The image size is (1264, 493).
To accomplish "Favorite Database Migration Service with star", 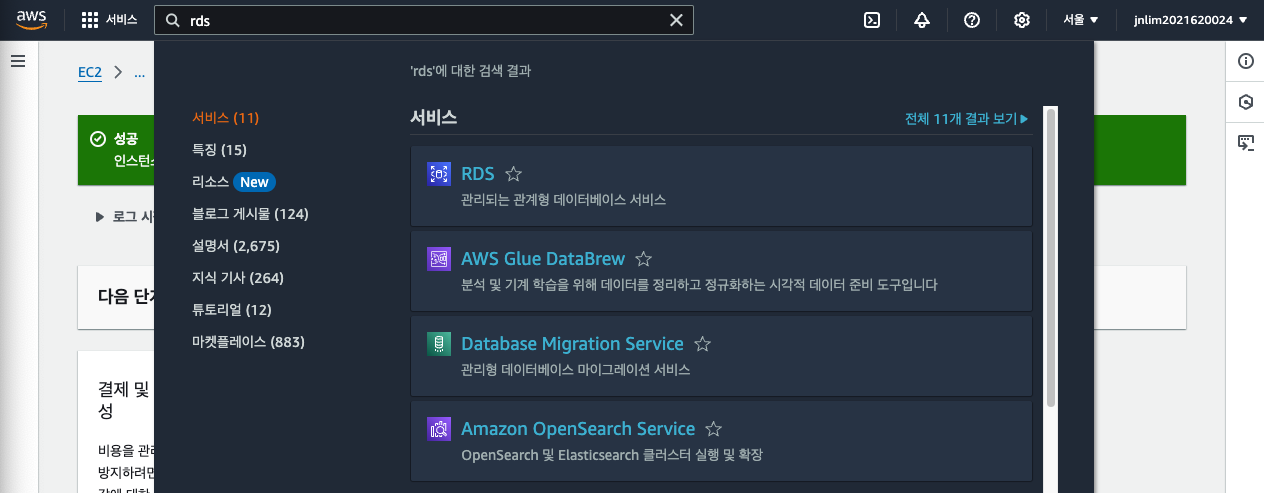I will pyautogui.click(x=702, y=344).
